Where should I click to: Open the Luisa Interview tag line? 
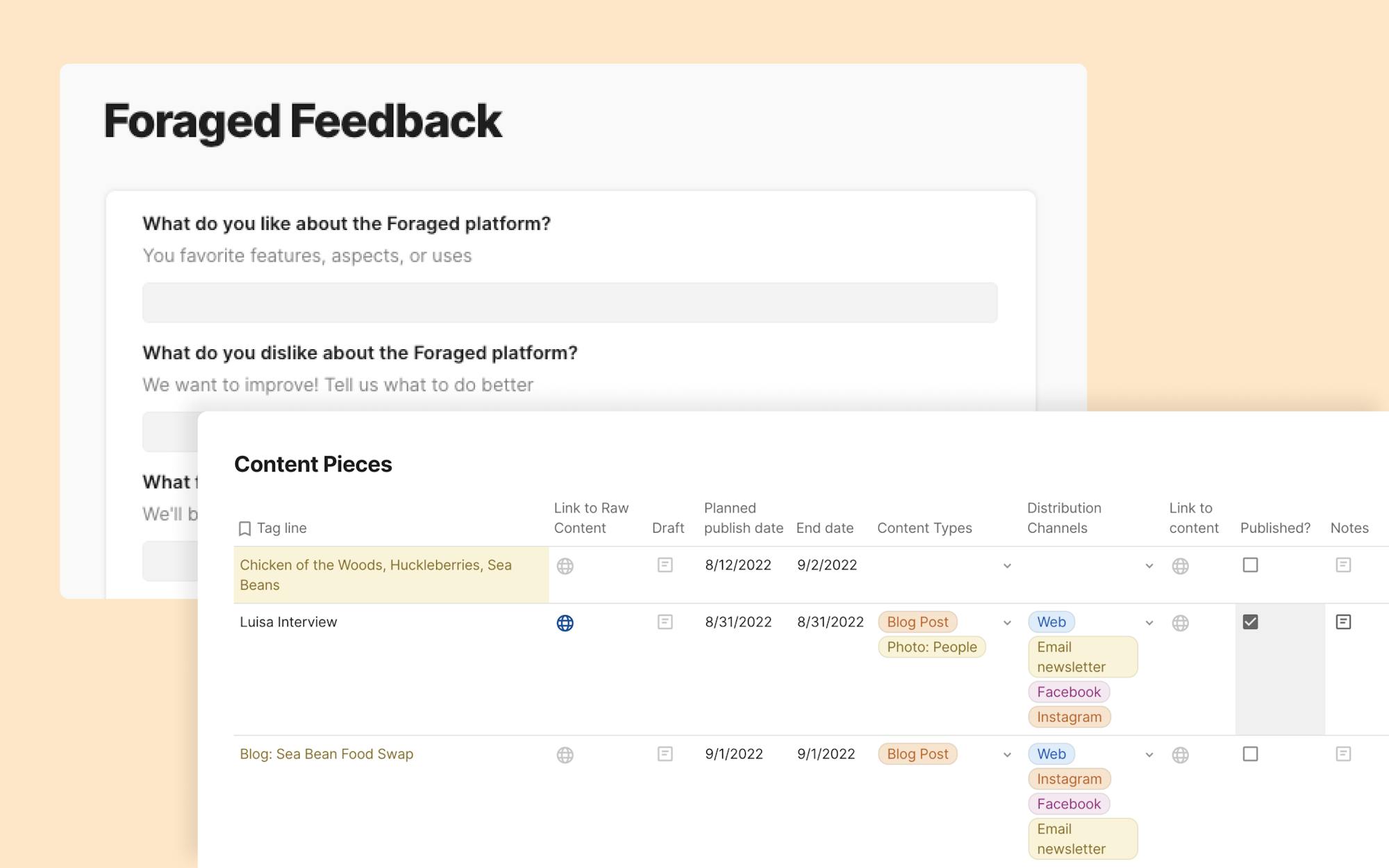[x=288, y=622]
